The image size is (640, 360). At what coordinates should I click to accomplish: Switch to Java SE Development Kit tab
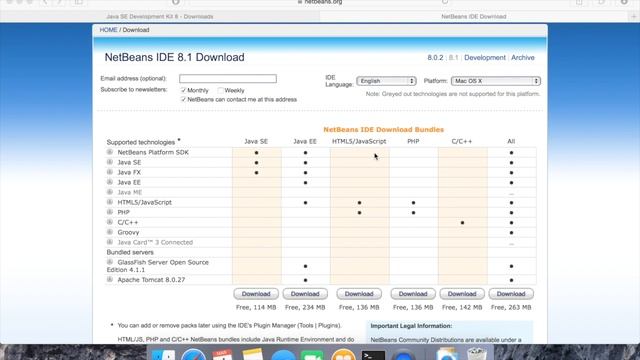160,16
